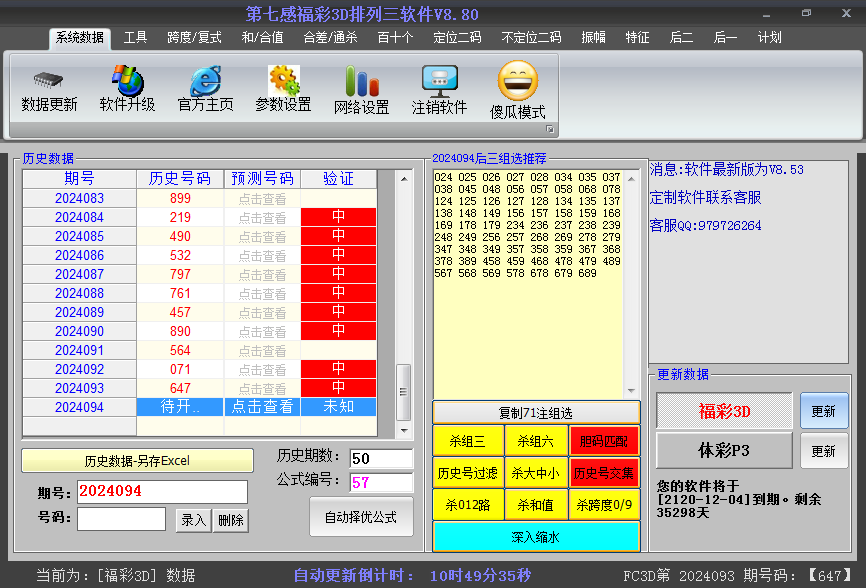This screenshot has width=866, height=588.
Task: Click the red 胆码匹配 button
Action: coord(604,441)
